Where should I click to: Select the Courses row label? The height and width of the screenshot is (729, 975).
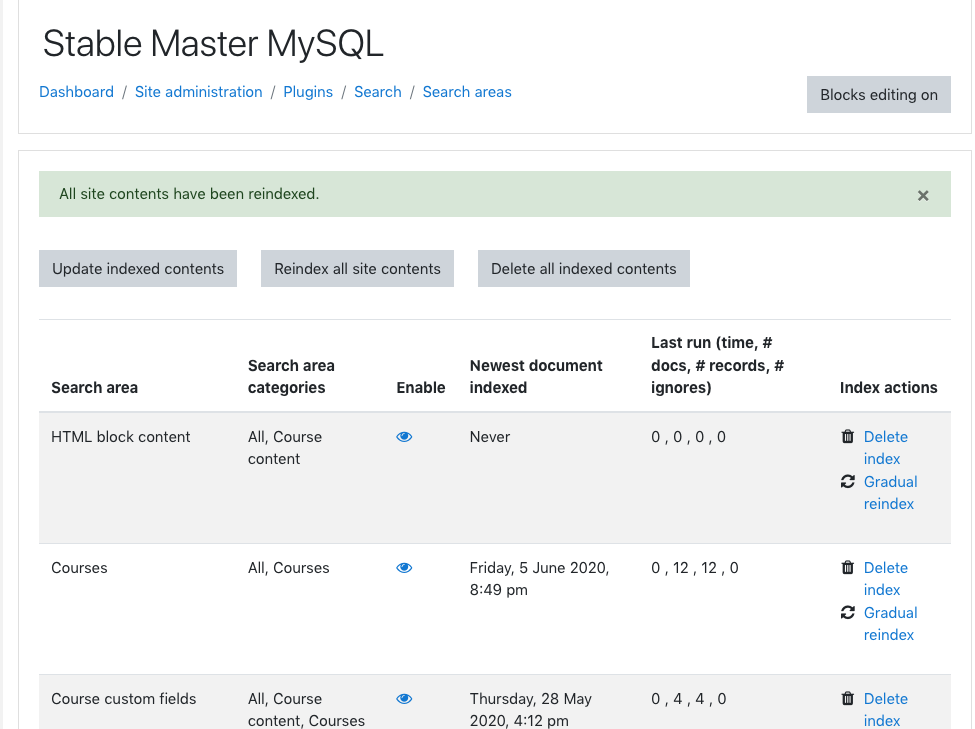point(79,568)
